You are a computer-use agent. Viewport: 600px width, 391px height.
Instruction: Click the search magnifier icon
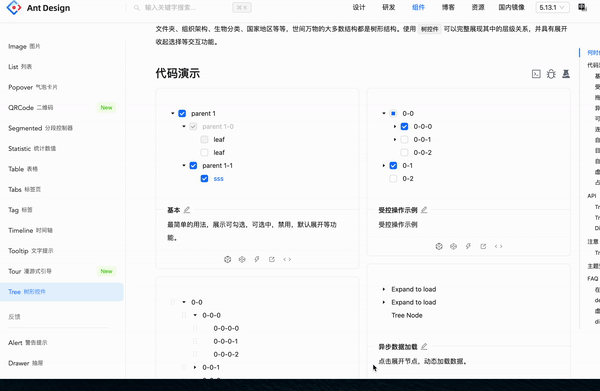pos(137,8)
